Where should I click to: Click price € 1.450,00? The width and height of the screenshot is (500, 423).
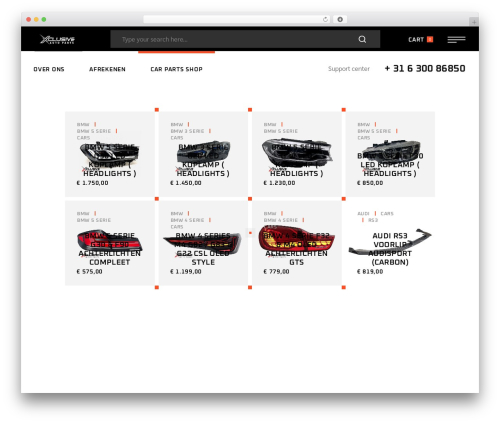tap(186, 183)
